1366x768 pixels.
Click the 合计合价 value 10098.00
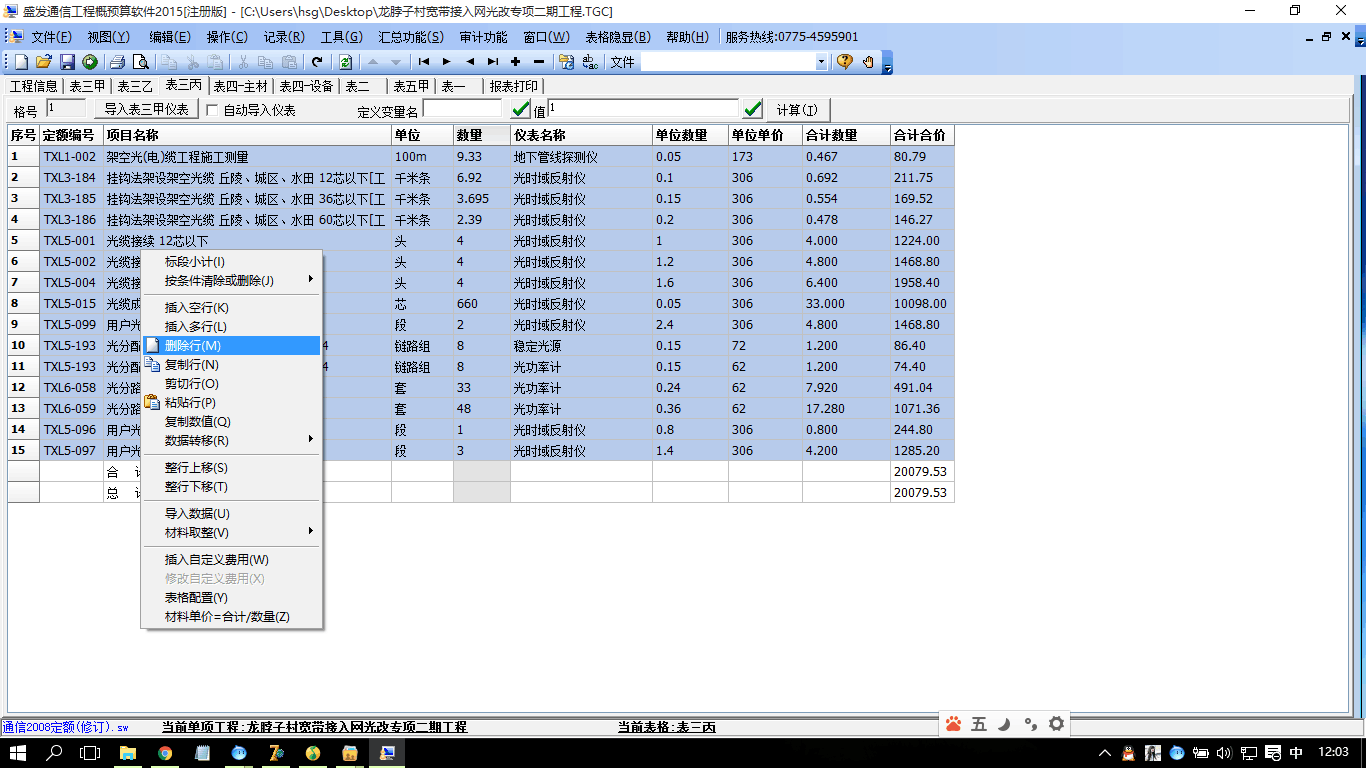(x=922, y=304)
